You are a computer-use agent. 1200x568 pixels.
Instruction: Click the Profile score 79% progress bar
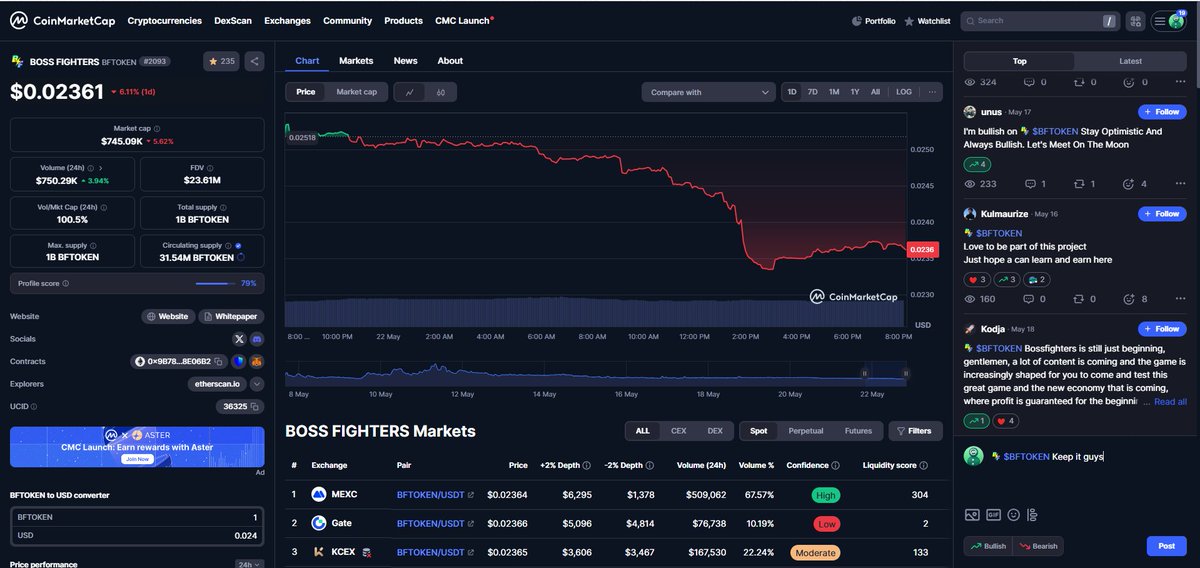215,283
